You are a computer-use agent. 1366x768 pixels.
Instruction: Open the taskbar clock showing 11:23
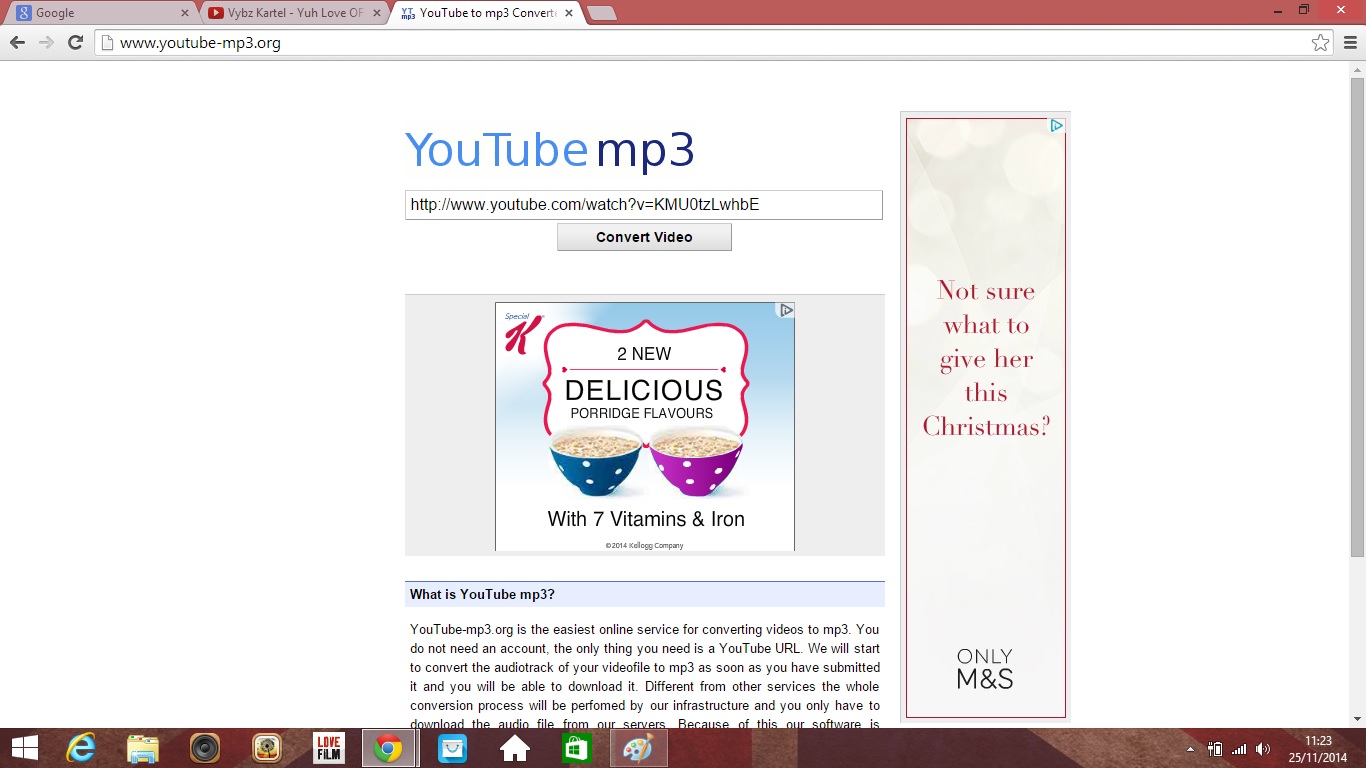click(1318, 749)
